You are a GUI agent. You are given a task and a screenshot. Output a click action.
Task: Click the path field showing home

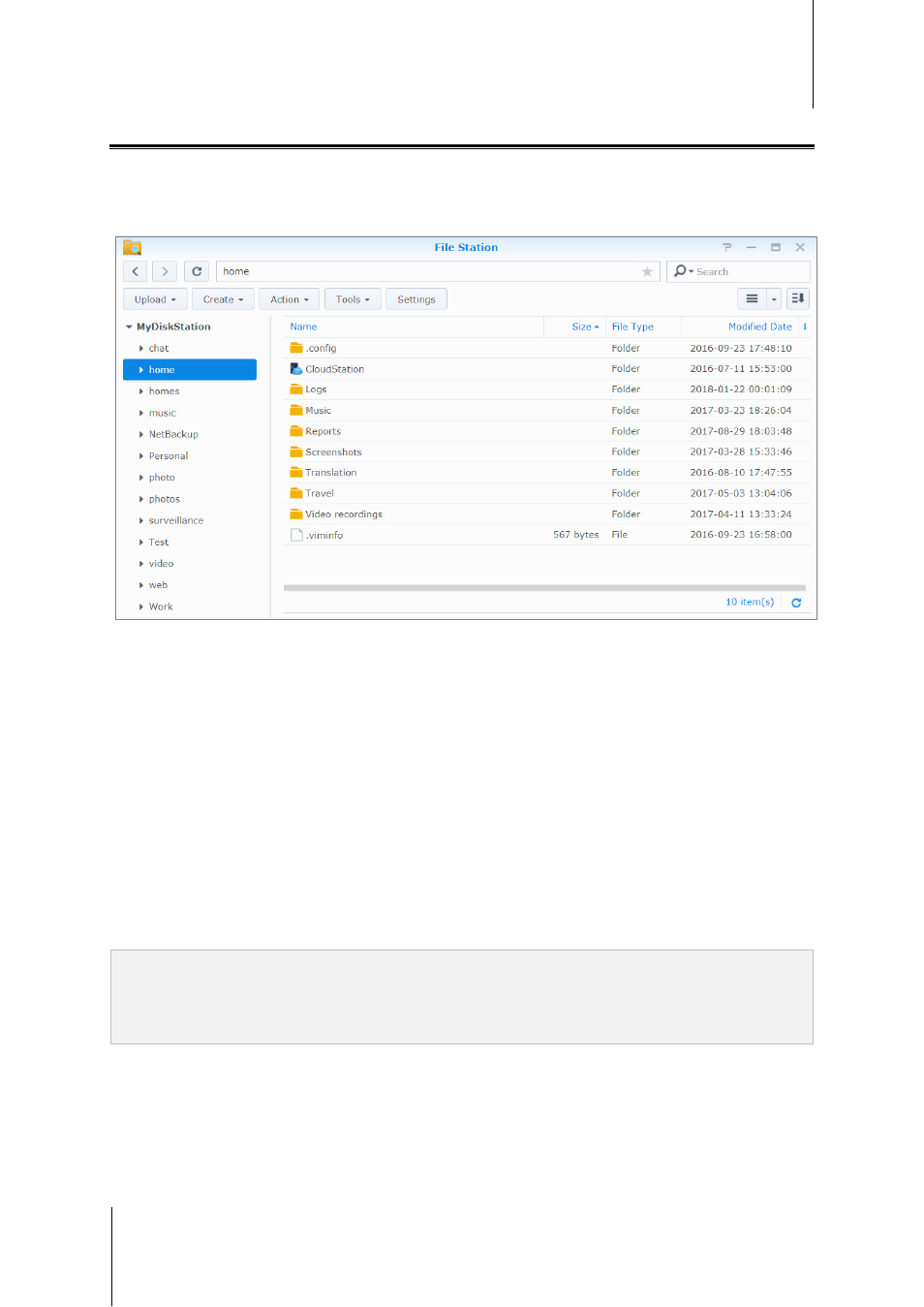point(438,271)
